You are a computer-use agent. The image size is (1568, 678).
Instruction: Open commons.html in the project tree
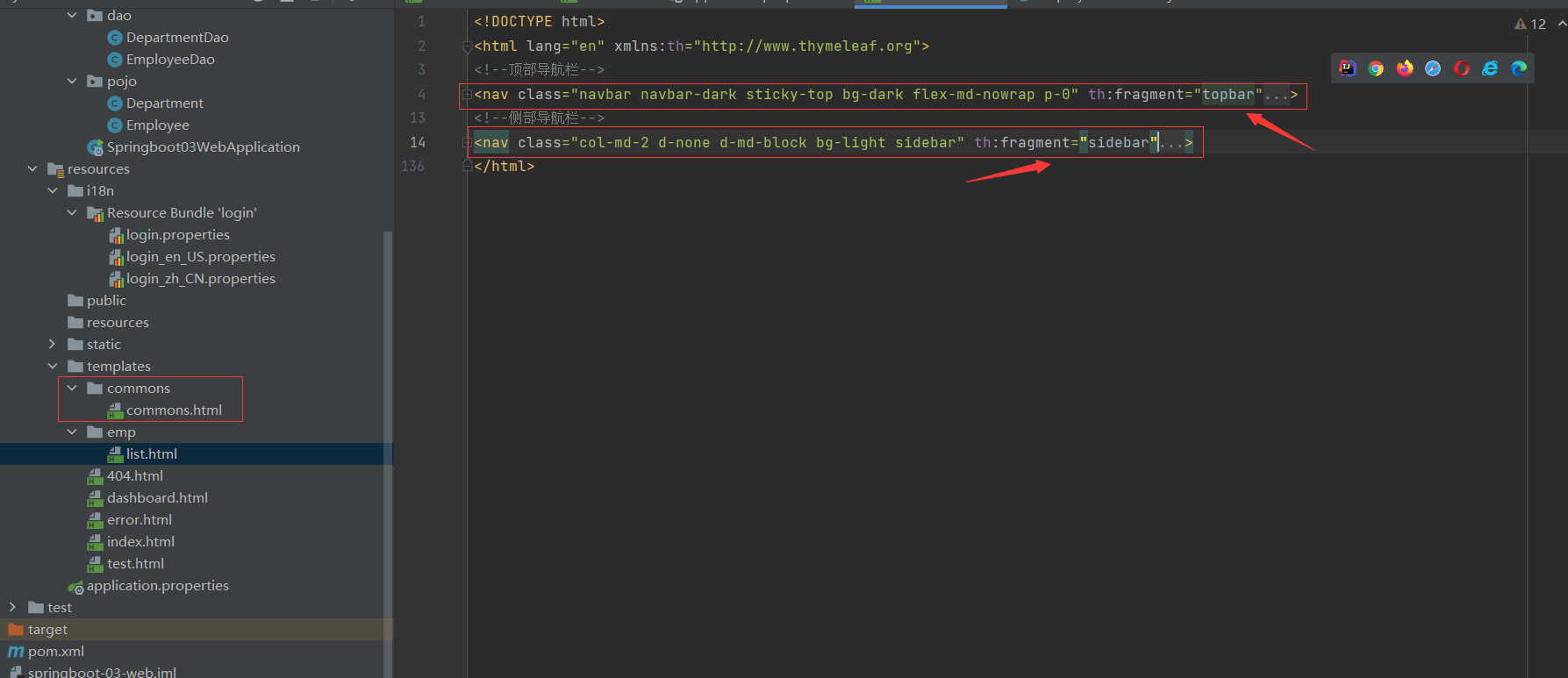click(174, 410)
